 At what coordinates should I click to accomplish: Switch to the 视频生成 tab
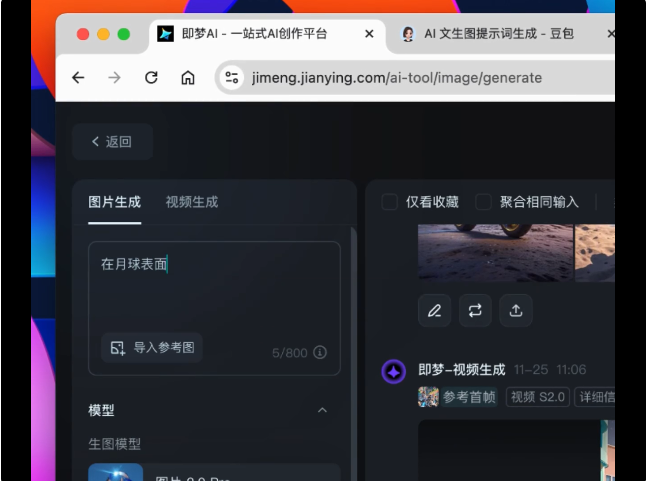coord(192,202)
